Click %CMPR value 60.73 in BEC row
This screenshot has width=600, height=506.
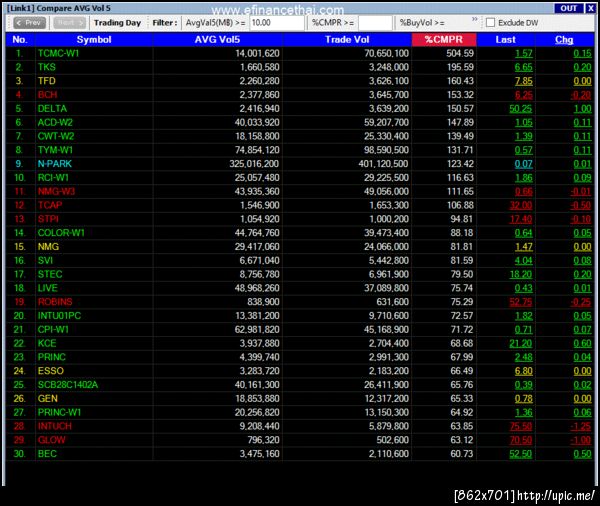pyautogui.click(x=462, y=454)
